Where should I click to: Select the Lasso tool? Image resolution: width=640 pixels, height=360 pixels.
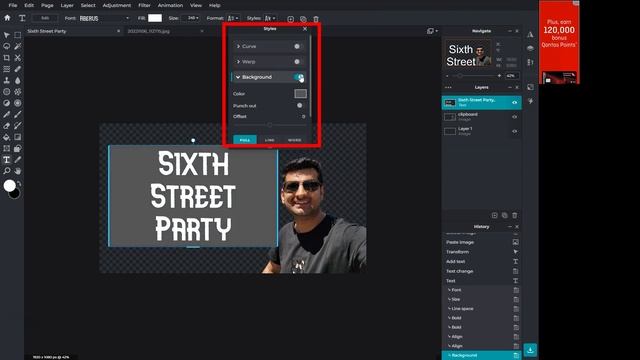pos(7,47)
